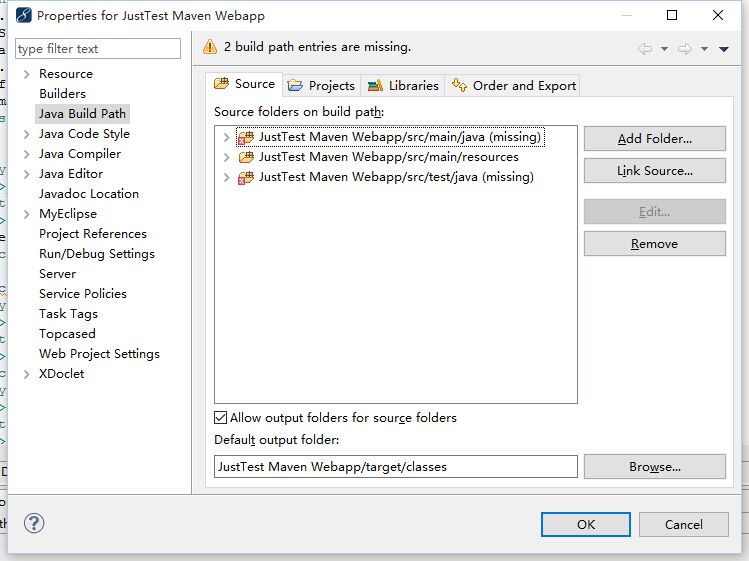
Task: Dismiss dialog with Cancel button
Action: click(684, 525)
